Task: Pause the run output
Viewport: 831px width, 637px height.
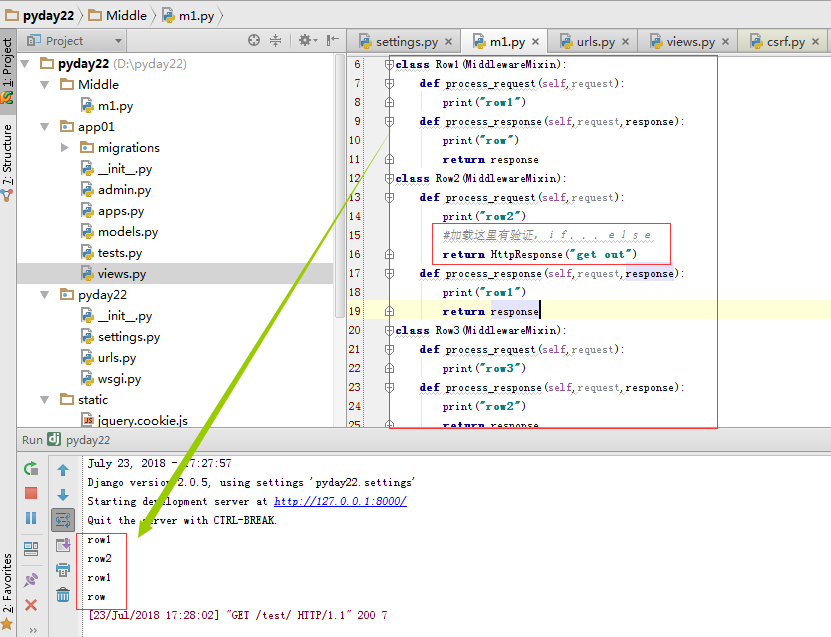Action: point(31,518)
